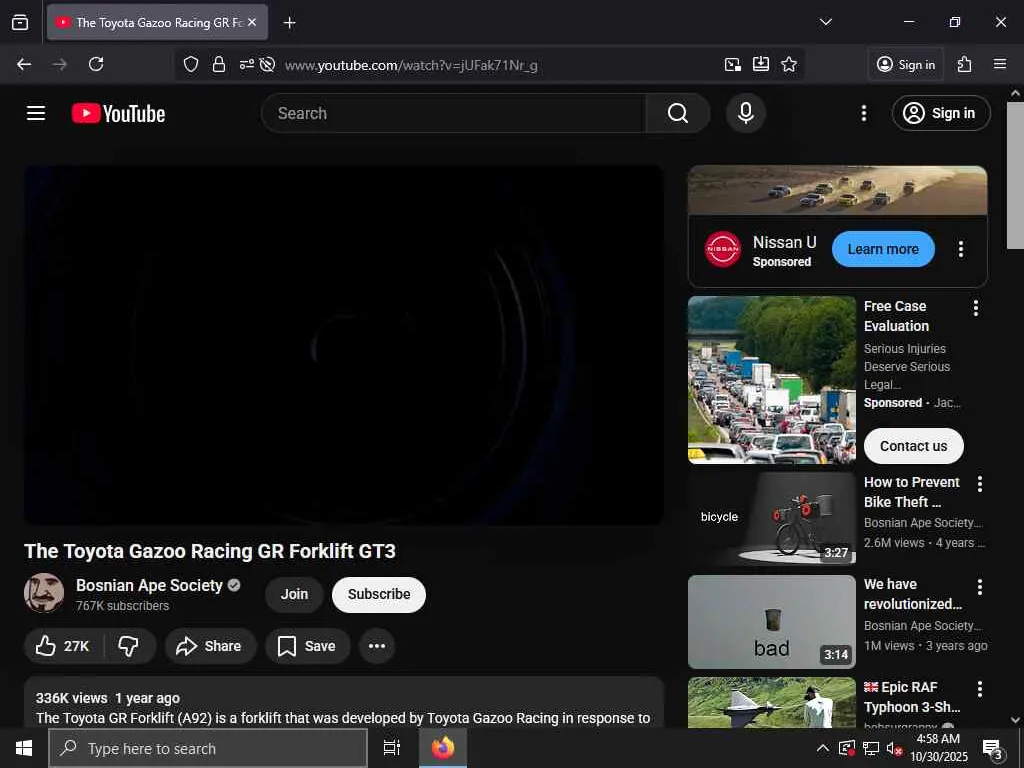
Task: Share the video using Share button
Action: pos(210,646)
